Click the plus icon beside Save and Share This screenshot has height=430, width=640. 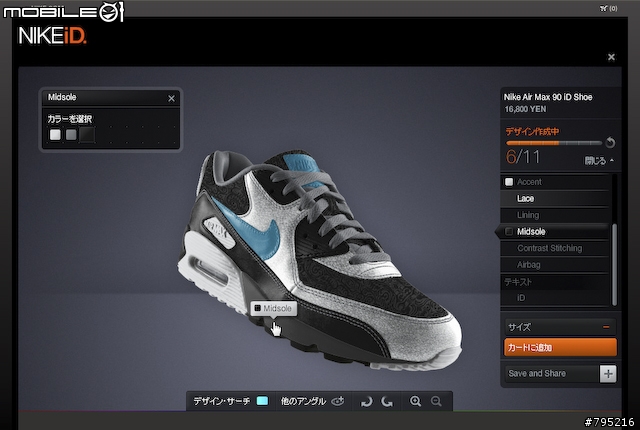tap(608, 374)
